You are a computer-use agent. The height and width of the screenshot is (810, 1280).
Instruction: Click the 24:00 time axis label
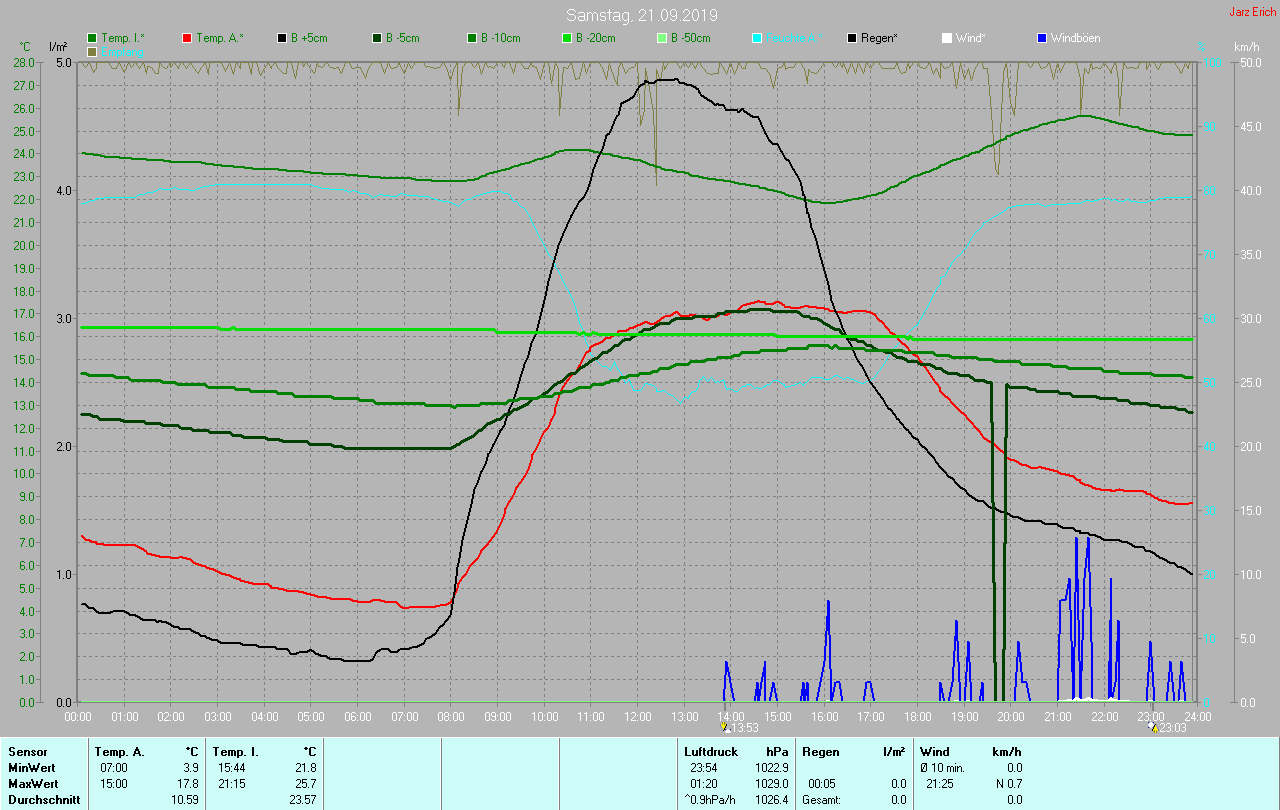pyautogui.click(x=1197, y=717)
